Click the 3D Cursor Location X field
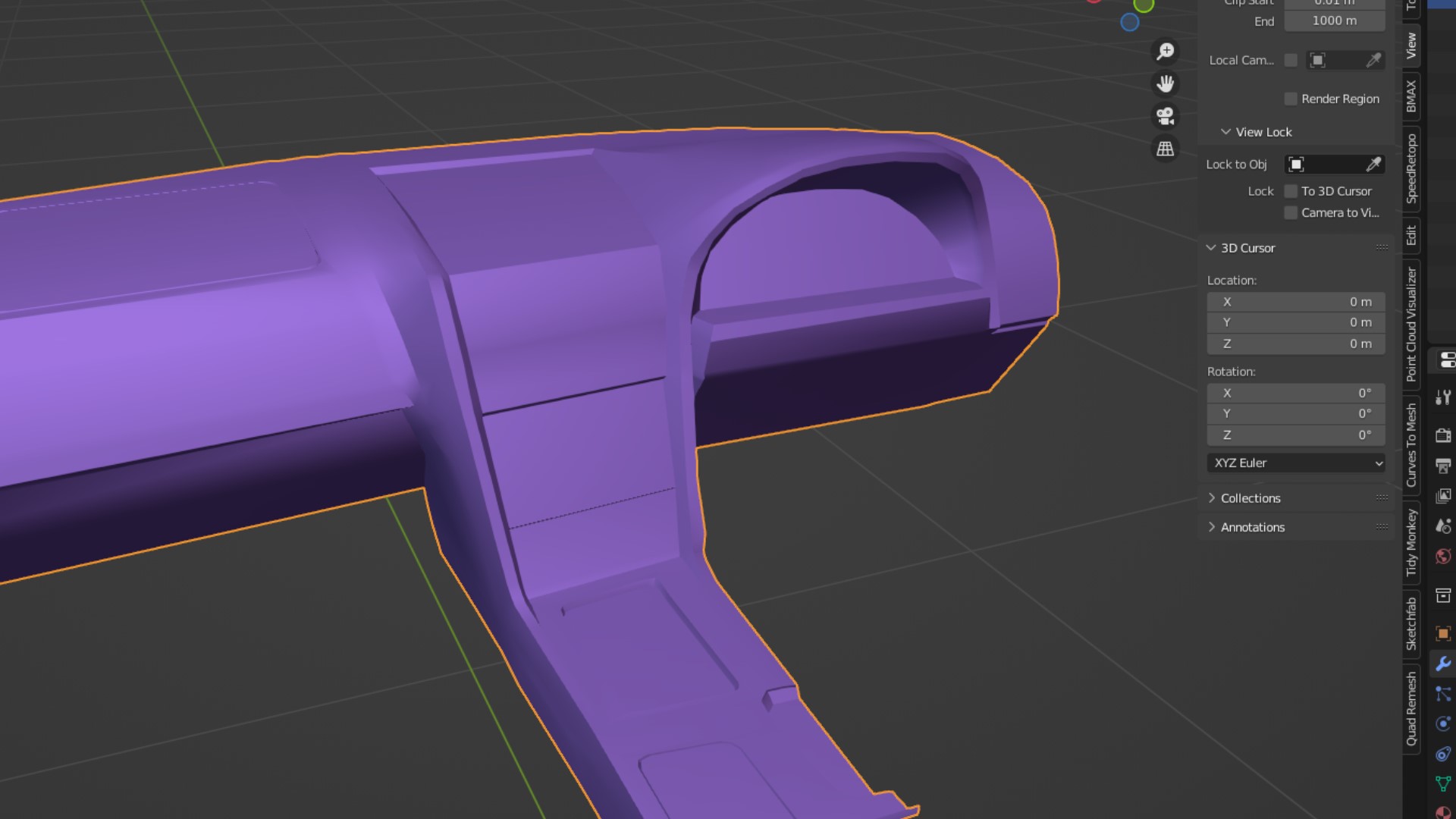 pos(1296,302)
